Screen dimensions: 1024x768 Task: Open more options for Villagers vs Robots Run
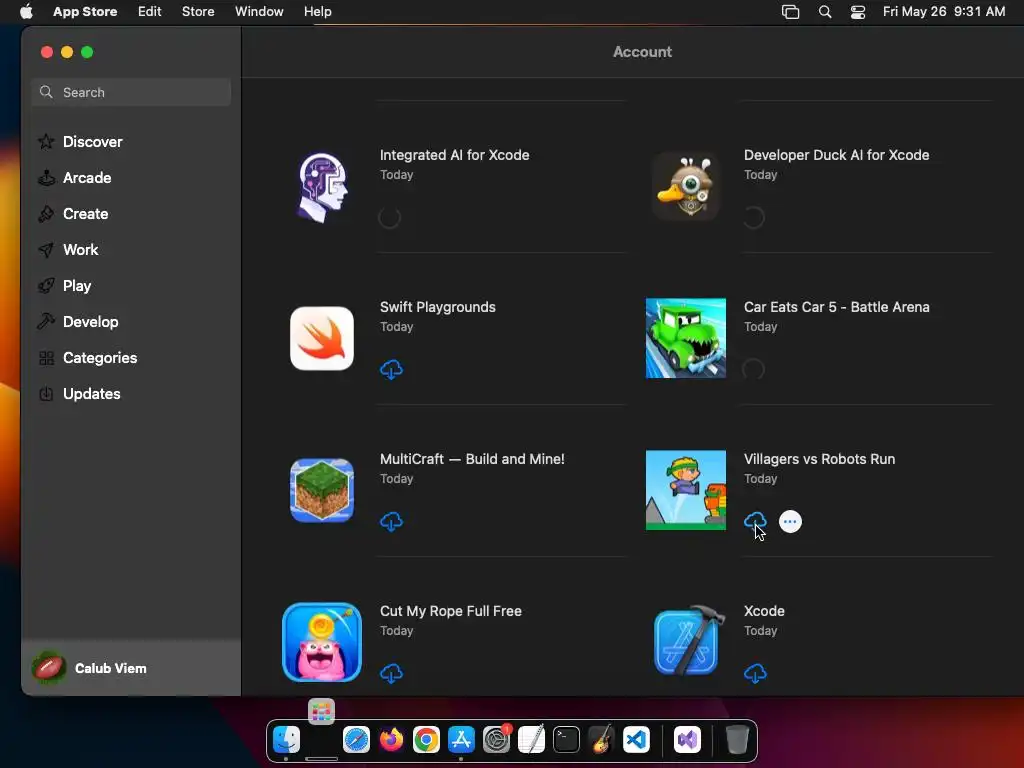click(790, 522)
